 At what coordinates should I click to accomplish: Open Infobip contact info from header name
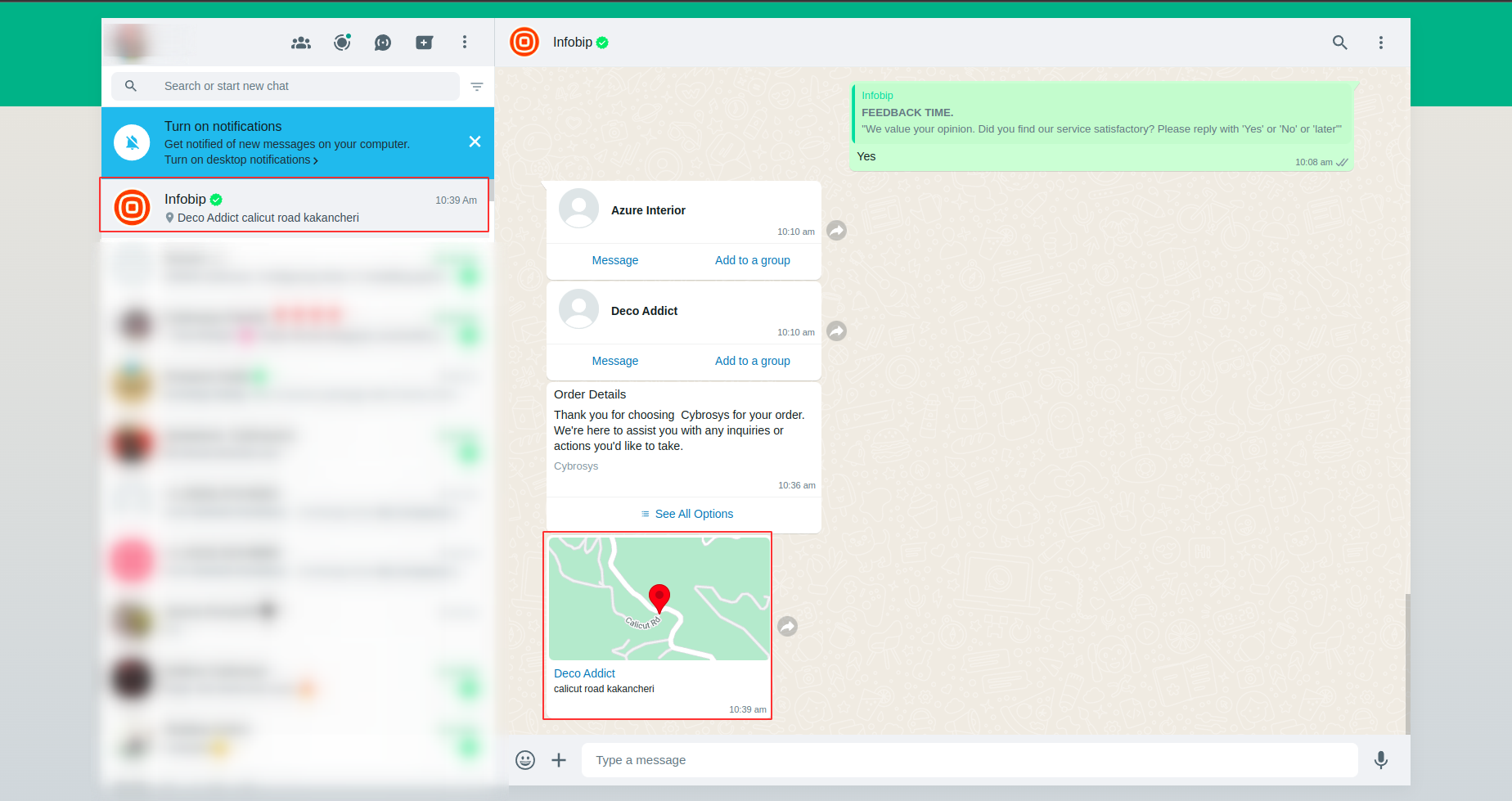point(573,43)
